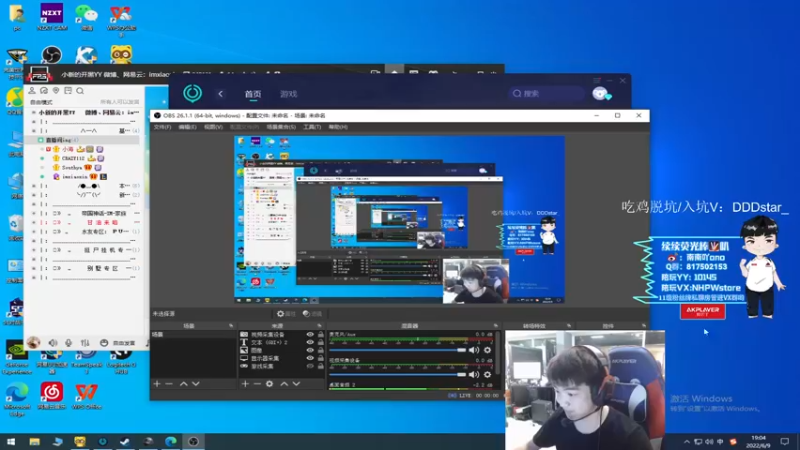Image resolution: width=800 pixels, height=450 pixels.
Task: Show hidden system tray icons chevron
Action: click(x=687, y=442)
